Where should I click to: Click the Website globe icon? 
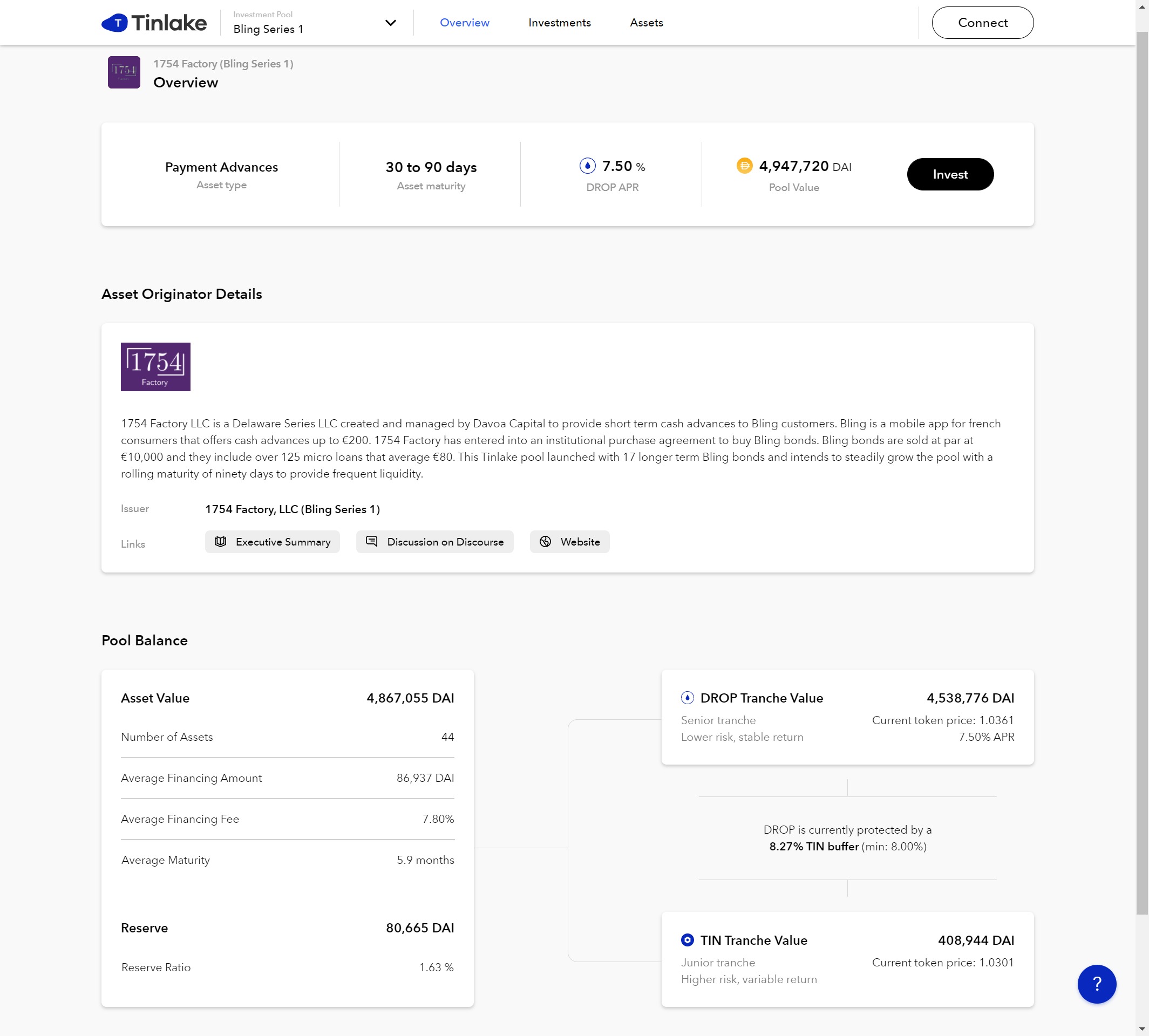[545, 541]
